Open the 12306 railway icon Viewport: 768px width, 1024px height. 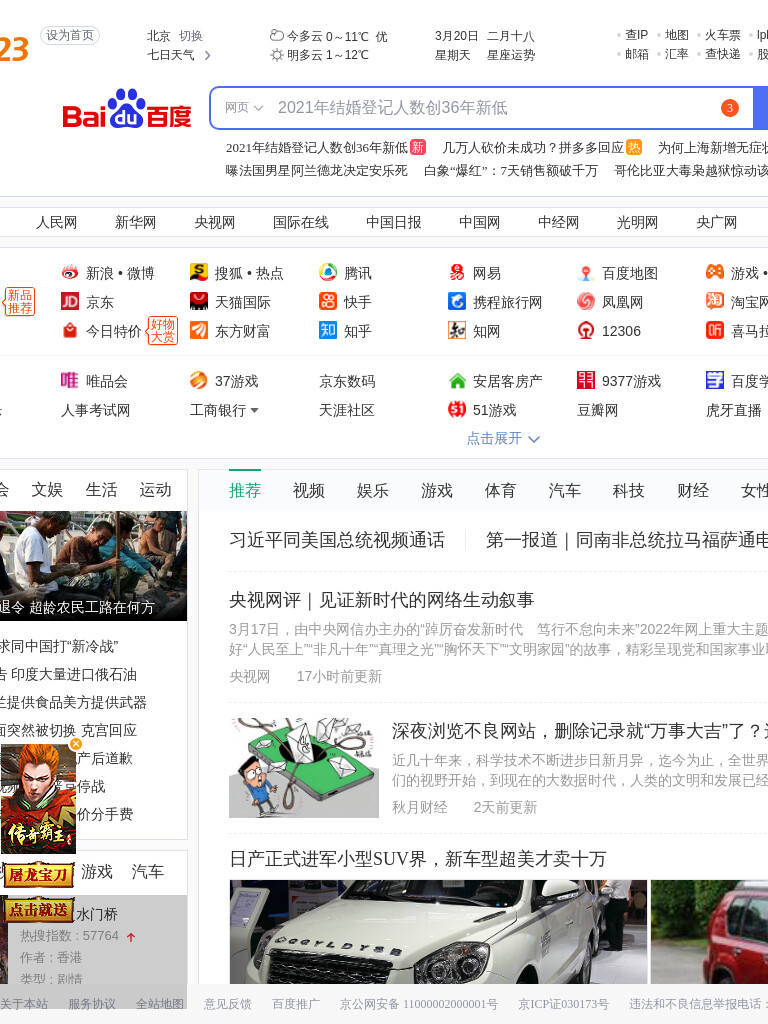click(586, 330)
